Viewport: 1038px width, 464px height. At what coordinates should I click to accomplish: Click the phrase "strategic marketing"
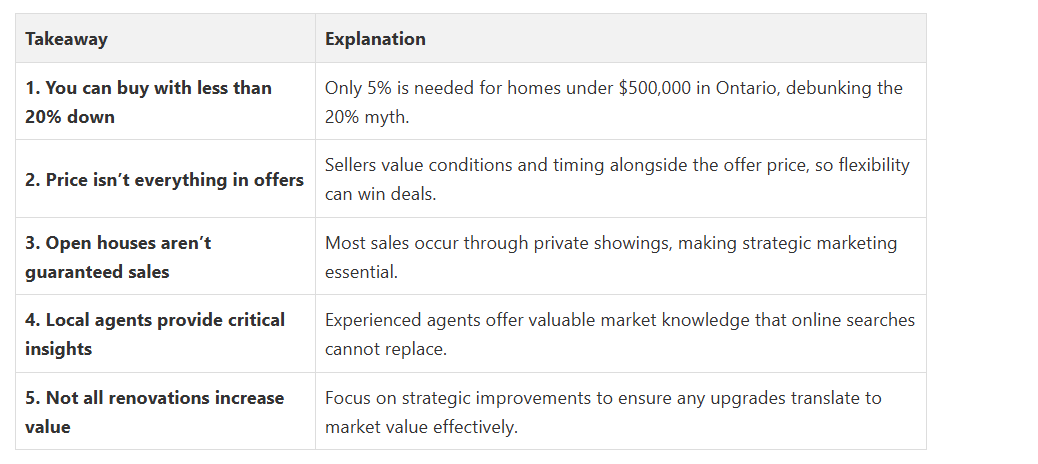click(x=801, y=243)
